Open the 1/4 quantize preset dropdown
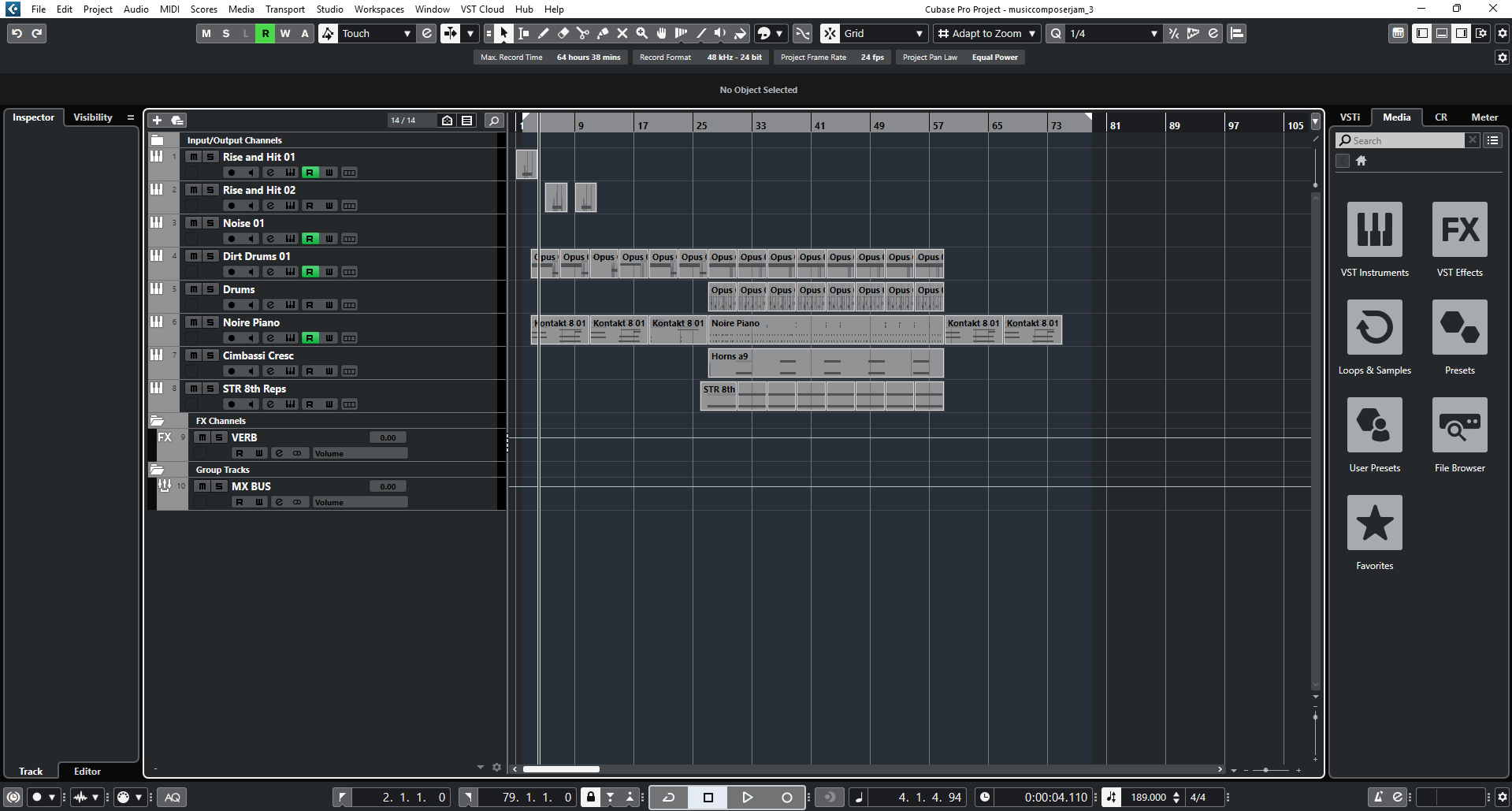The height and width of the screenshot is (811, 1512). (1154, 33)
